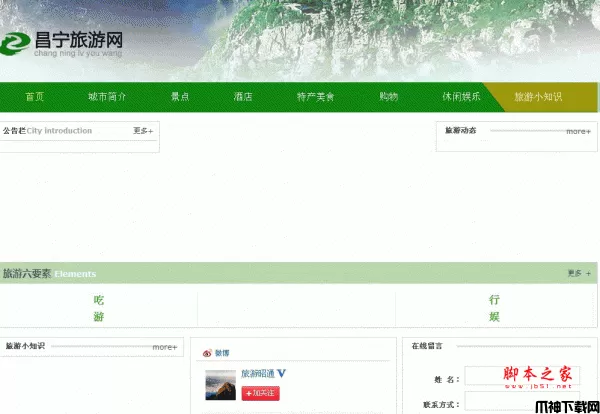
Task: Click more+ in the lower 旅游小知识 panel
Action: pos(165,347)
